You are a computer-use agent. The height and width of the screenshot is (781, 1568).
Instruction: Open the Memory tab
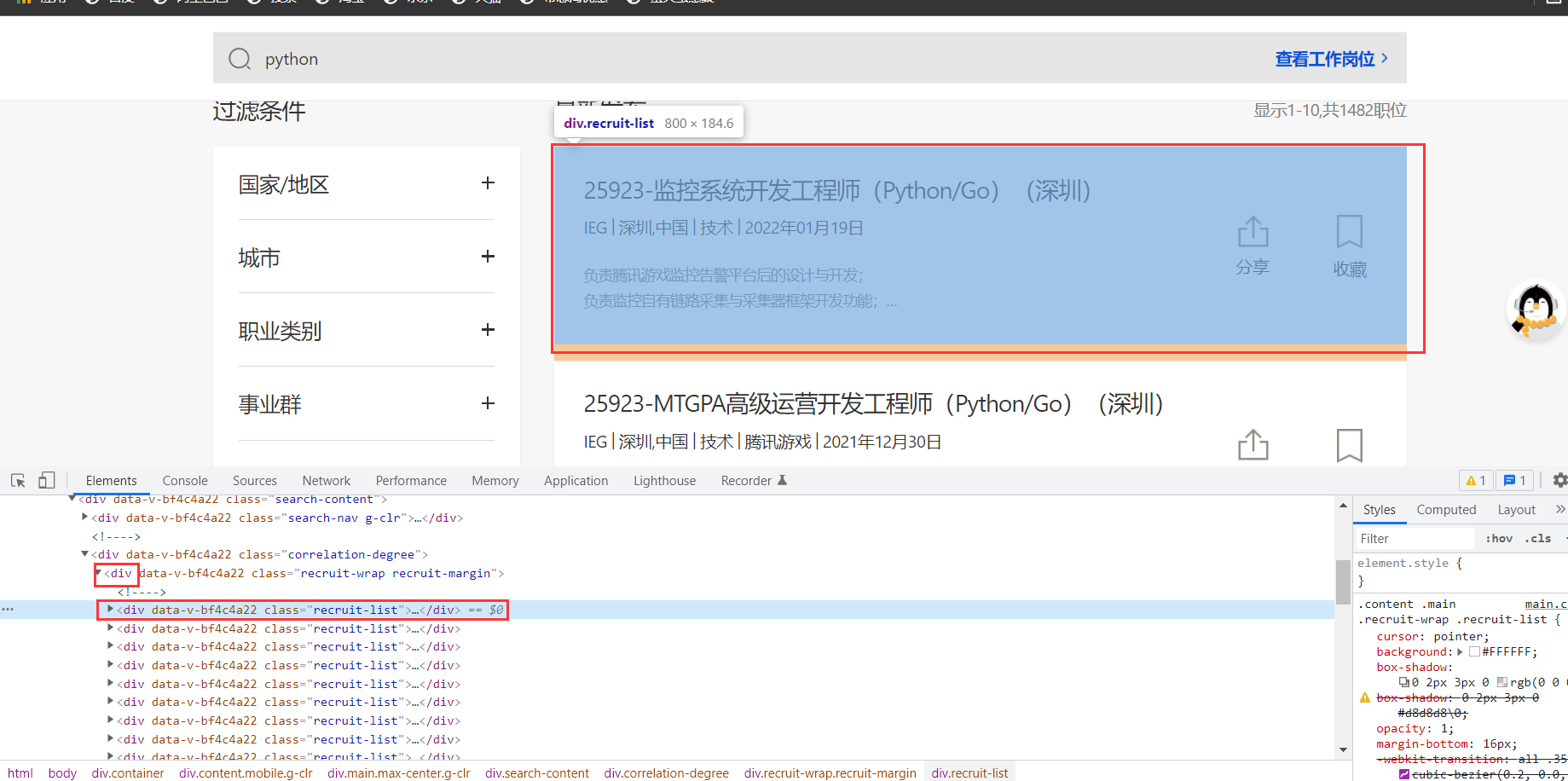[x=495, y=481]
